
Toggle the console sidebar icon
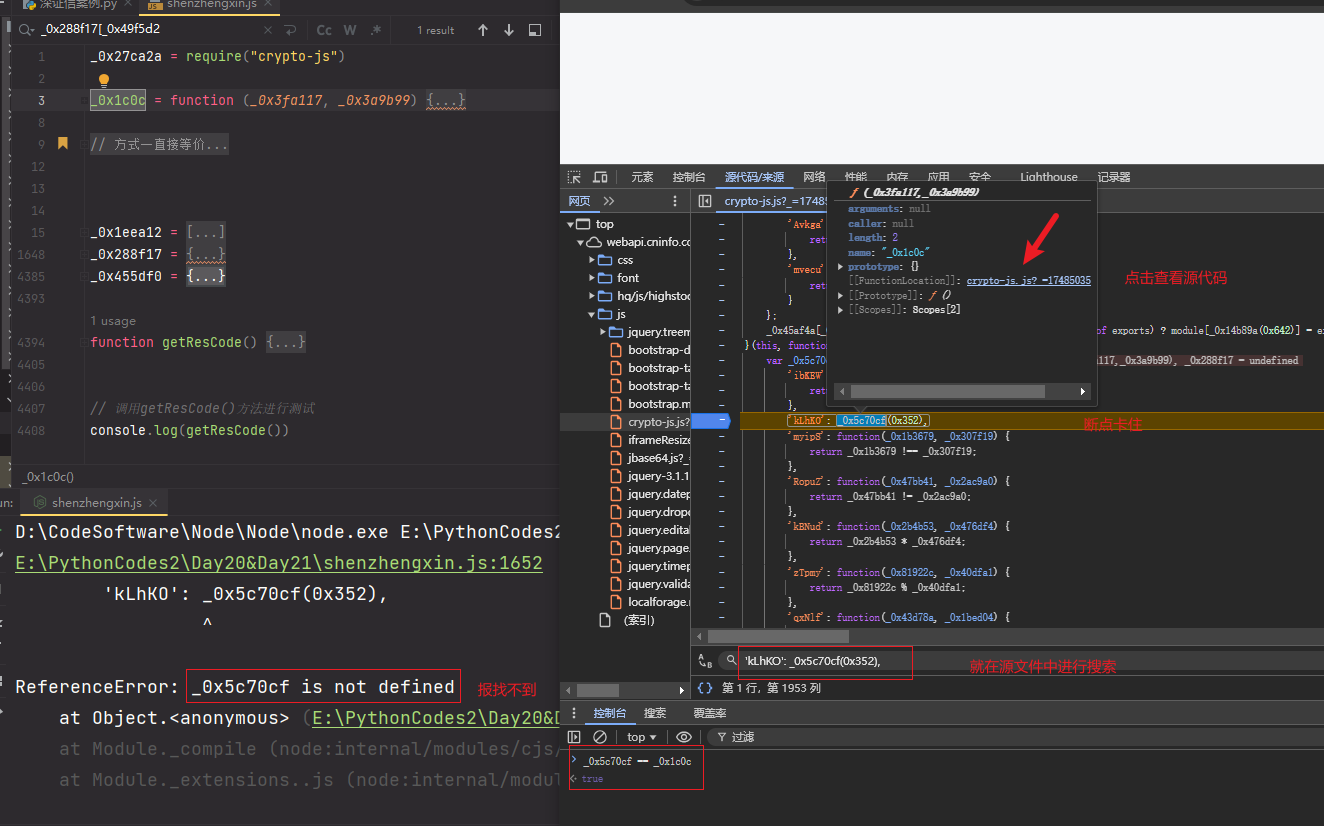(x=574, y=737)
